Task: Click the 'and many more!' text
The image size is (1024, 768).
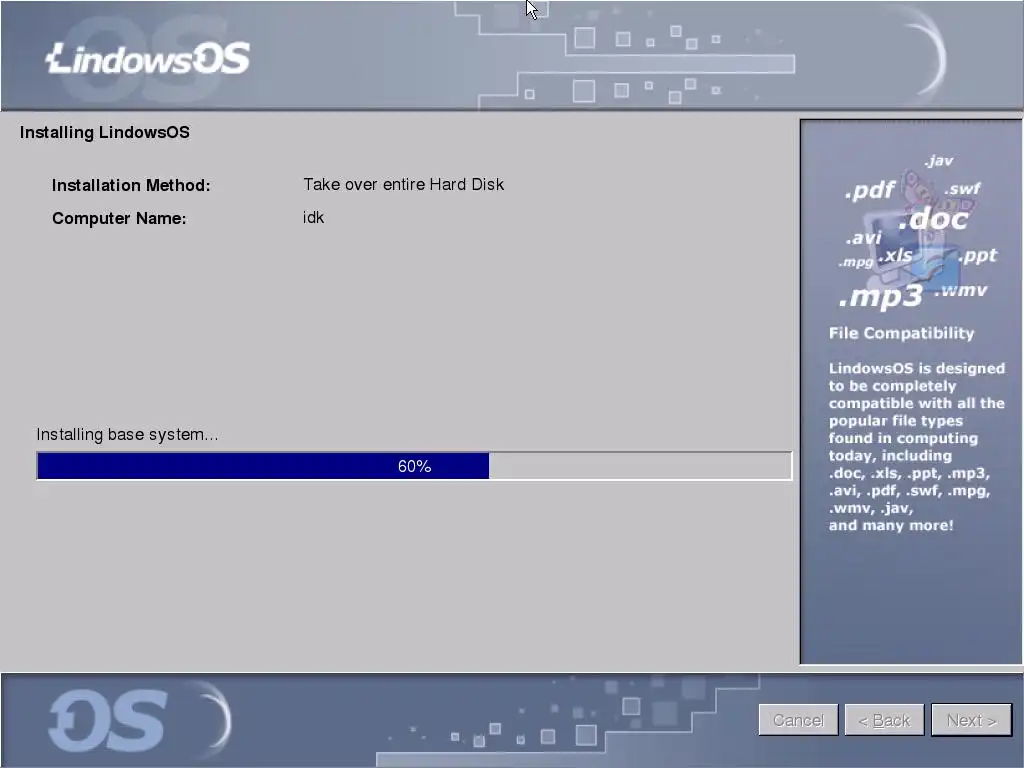Action: (x=891, y=525)
